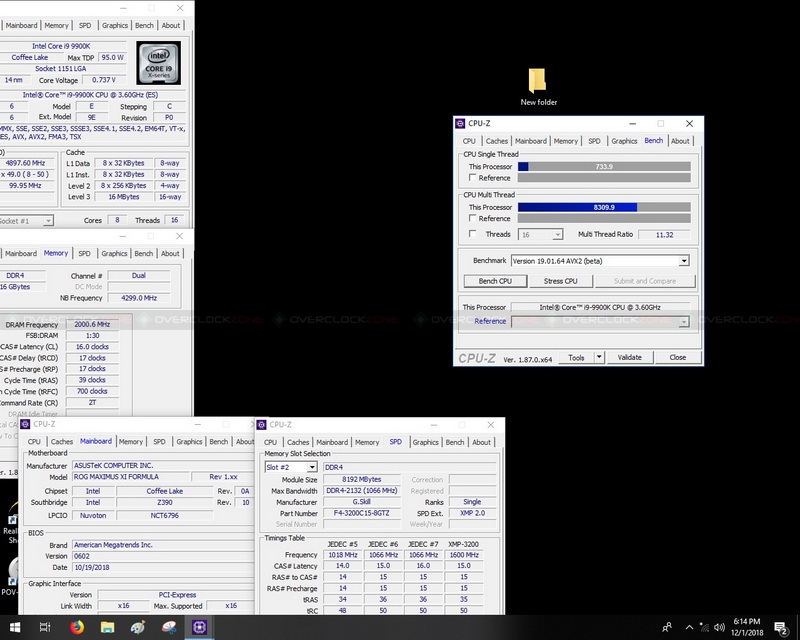Click the Validate button

click(630, 357)
